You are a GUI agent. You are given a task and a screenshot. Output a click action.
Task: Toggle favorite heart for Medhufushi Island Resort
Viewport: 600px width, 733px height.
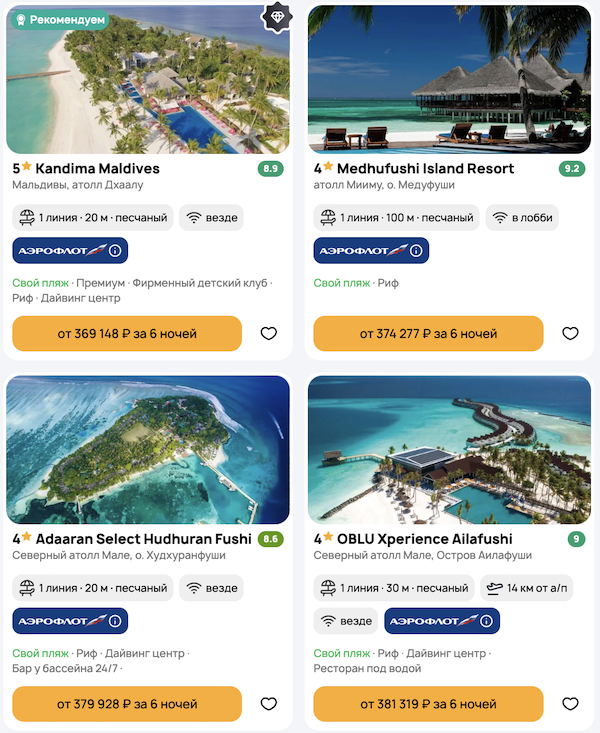click(x=570, y=333)
